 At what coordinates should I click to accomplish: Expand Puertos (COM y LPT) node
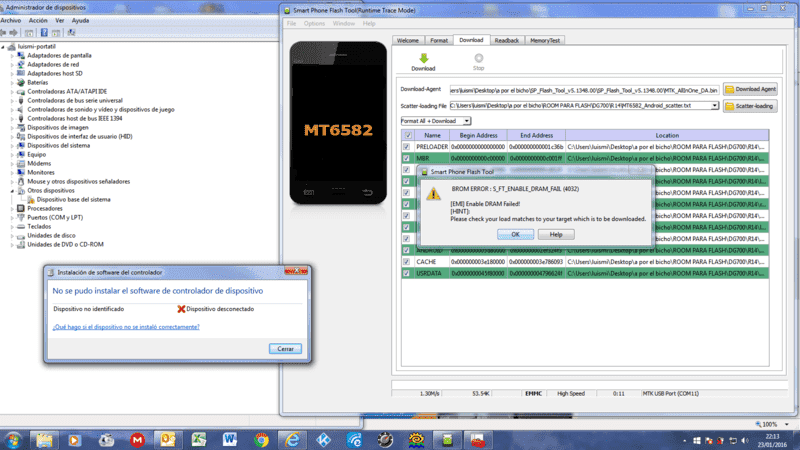[x=12, y=217]
